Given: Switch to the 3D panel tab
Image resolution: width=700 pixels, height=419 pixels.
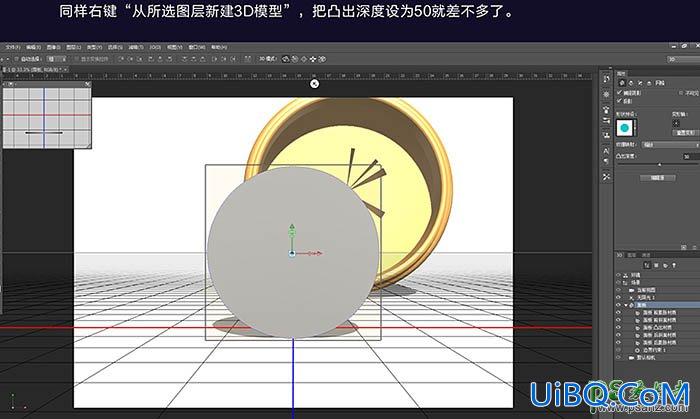Looking at the screenshot, I should coord(619,255).
